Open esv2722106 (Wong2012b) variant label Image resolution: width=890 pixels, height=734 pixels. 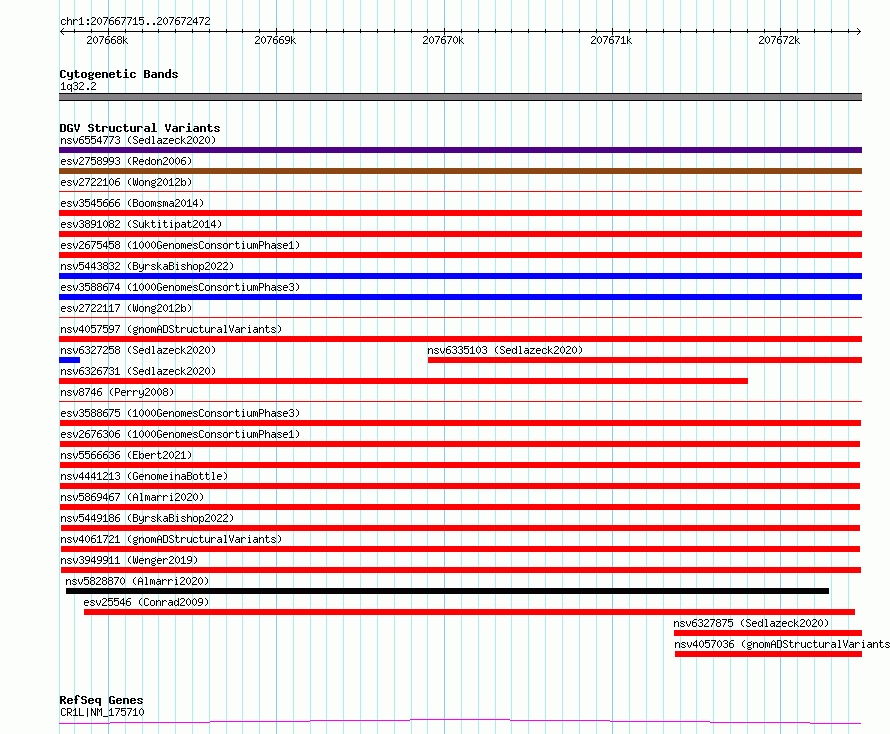[126, 182]
